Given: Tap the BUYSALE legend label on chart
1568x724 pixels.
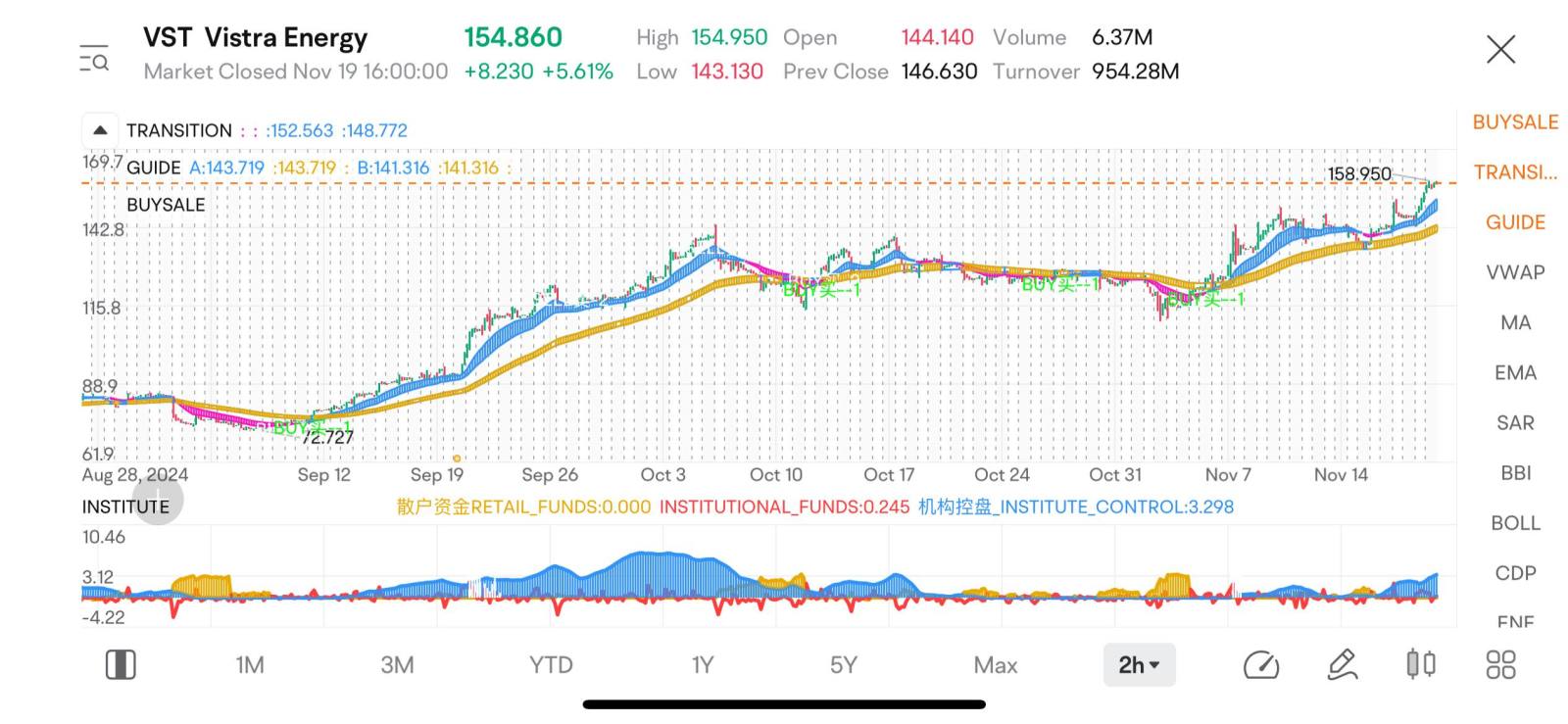Looking at the screenshot, I should 166,205.
